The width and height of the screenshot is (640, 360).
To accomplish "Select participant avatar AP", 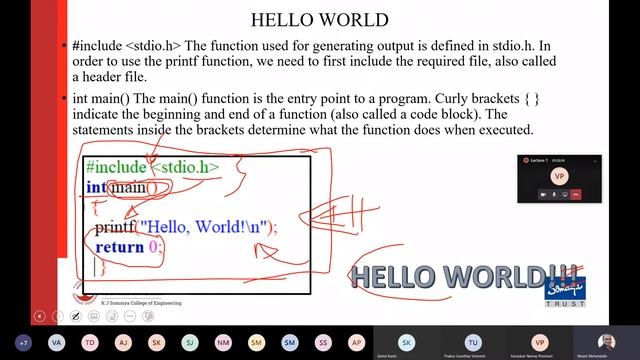I will (356, 343).
